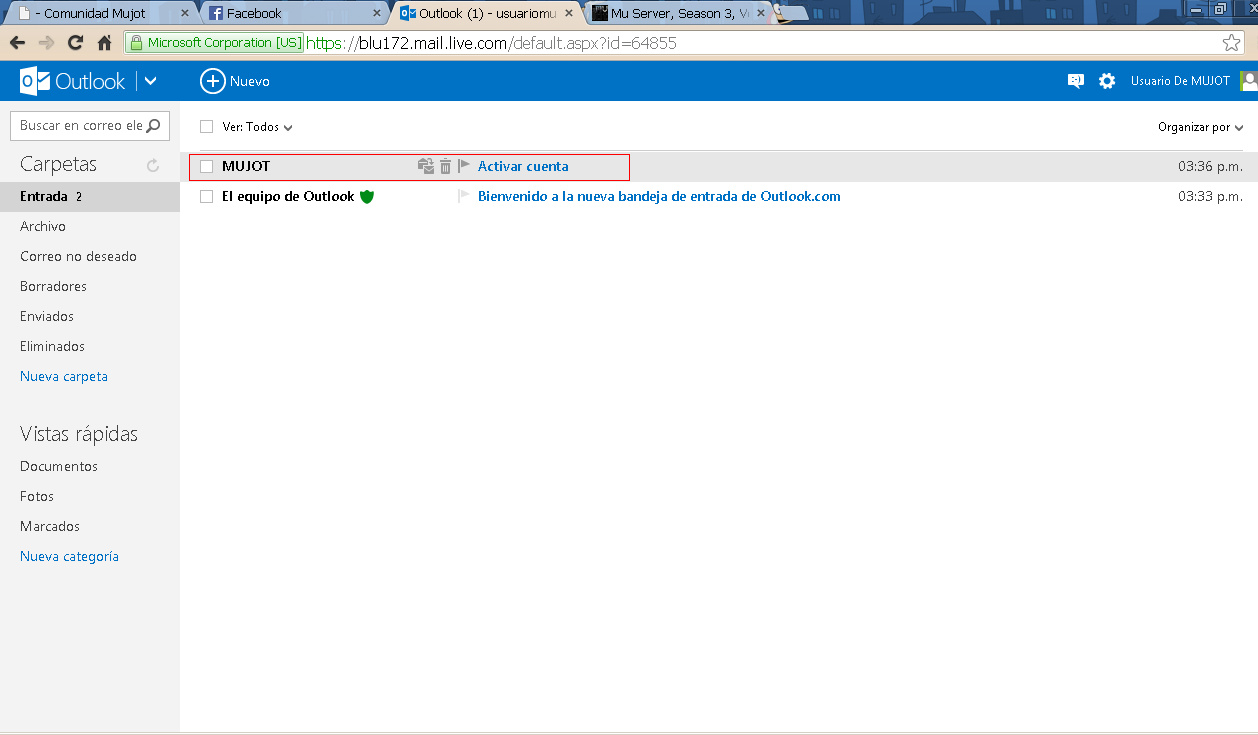Screen dimensions: 1258x735
Task: Open the settings gear icon
Action: [1107, 81]
